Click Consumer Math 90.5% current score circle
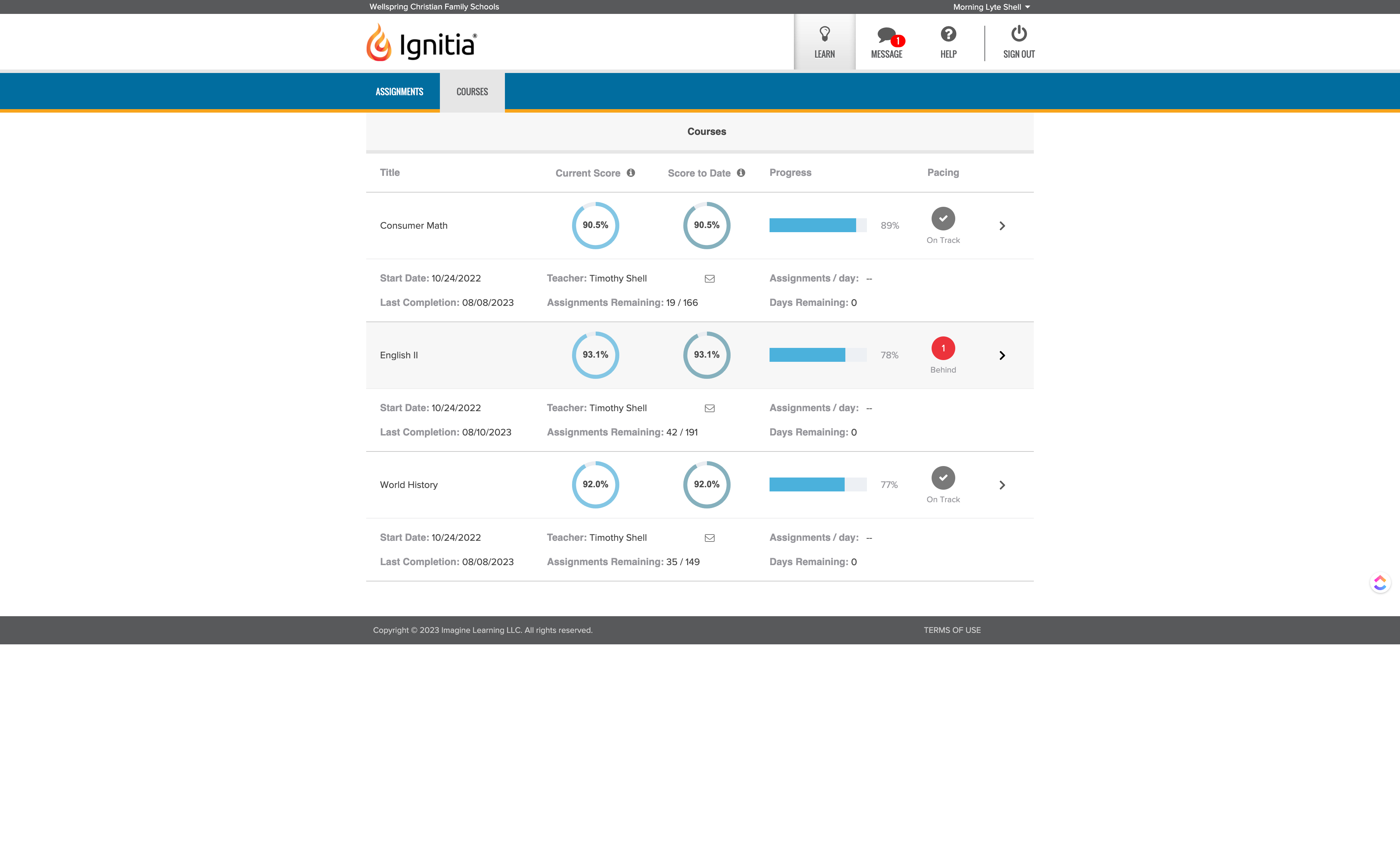 click(x=595, y=225)
